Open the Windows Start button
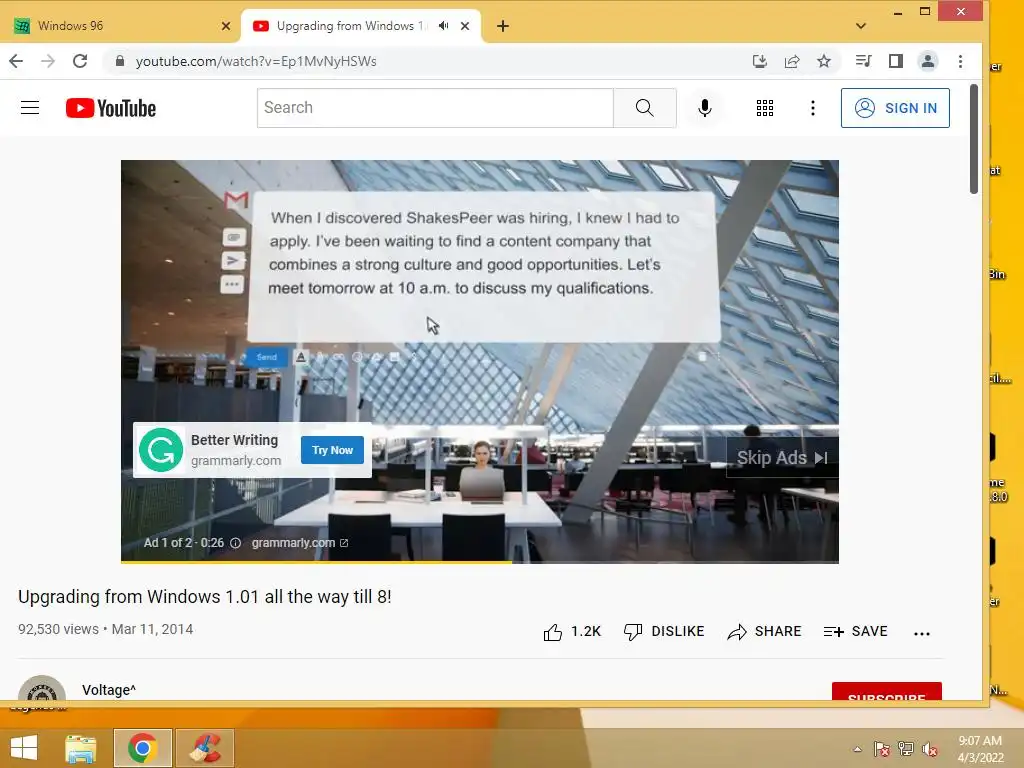The height and width of the screenshot is (768, 1024). [x=24, y=748]
